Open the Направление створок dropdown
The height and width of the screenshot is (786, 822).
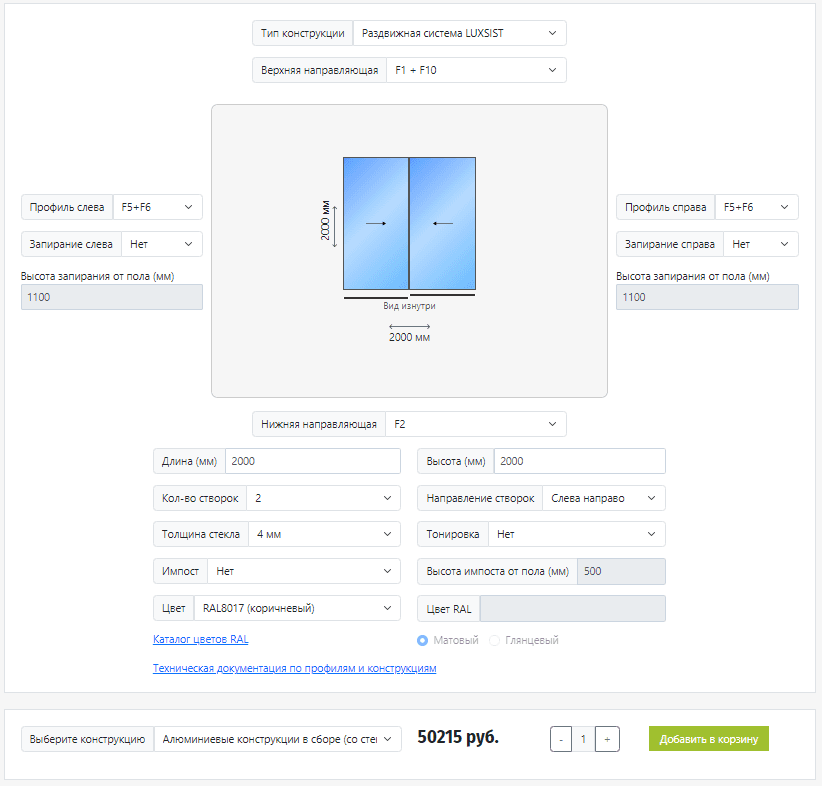tap(604, 498)
